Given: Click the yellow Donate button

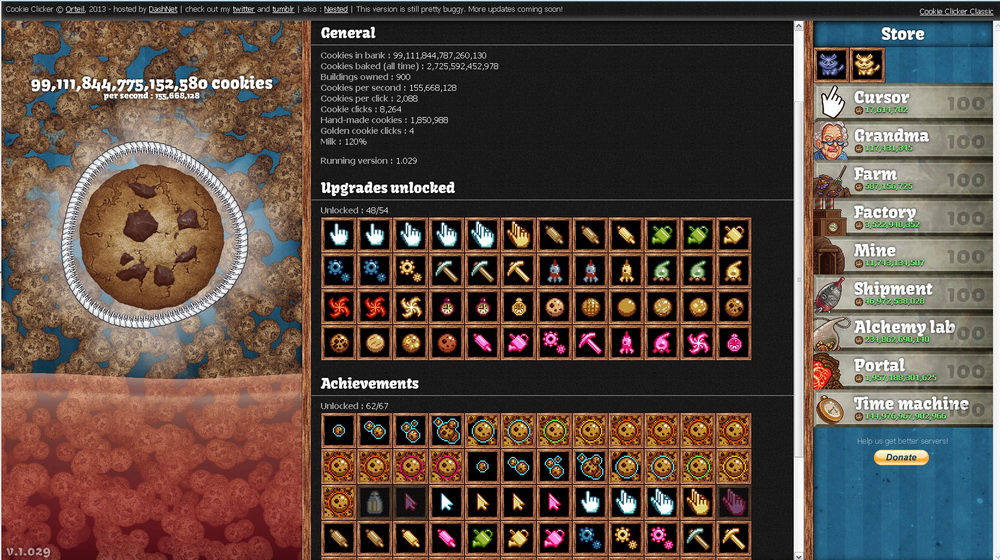Looking at the screenshot, I should click(x=901, y=457).
